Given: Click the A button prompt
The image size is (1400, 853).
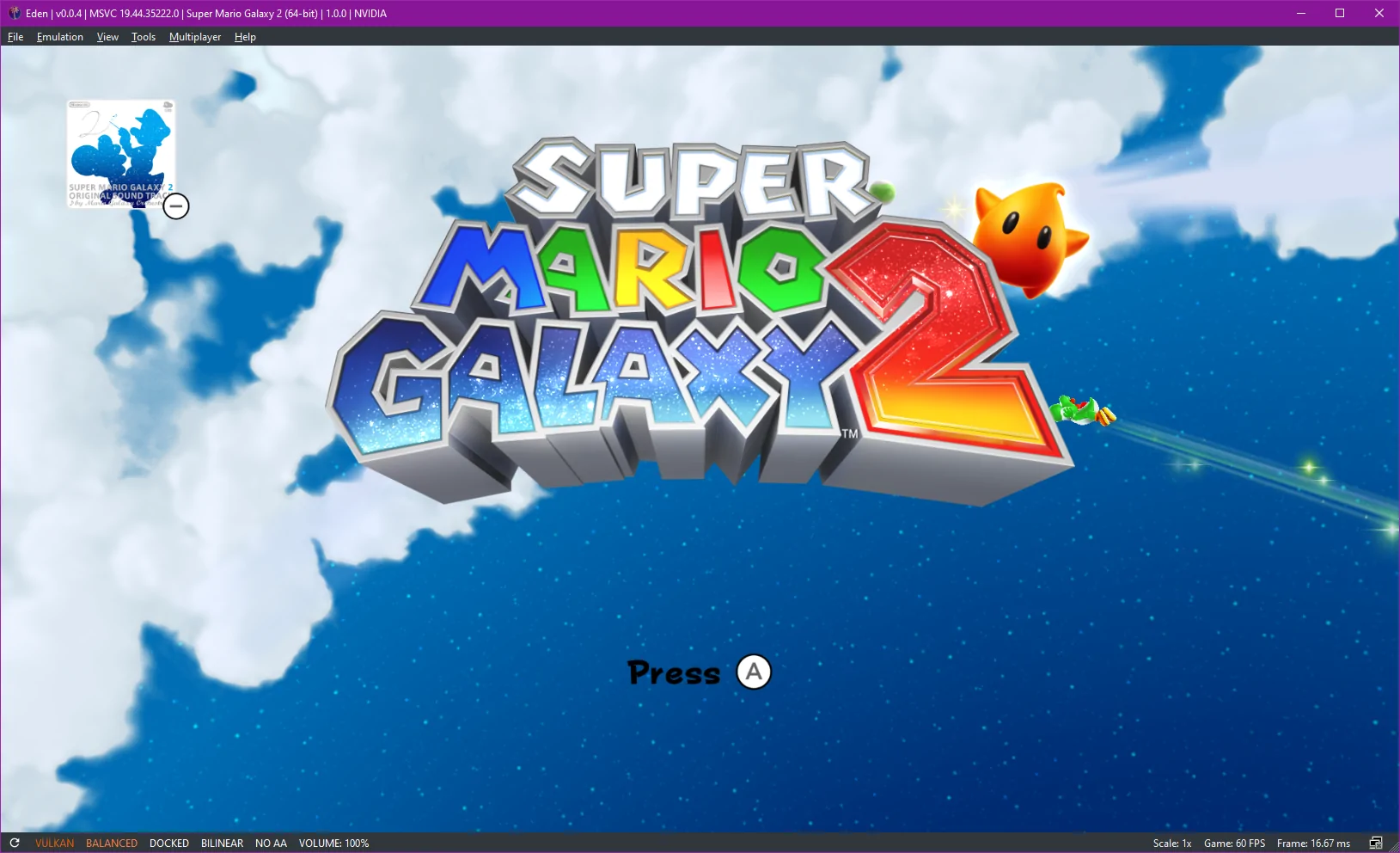Looking at the screenshot, I should click(x=754, y=672).
